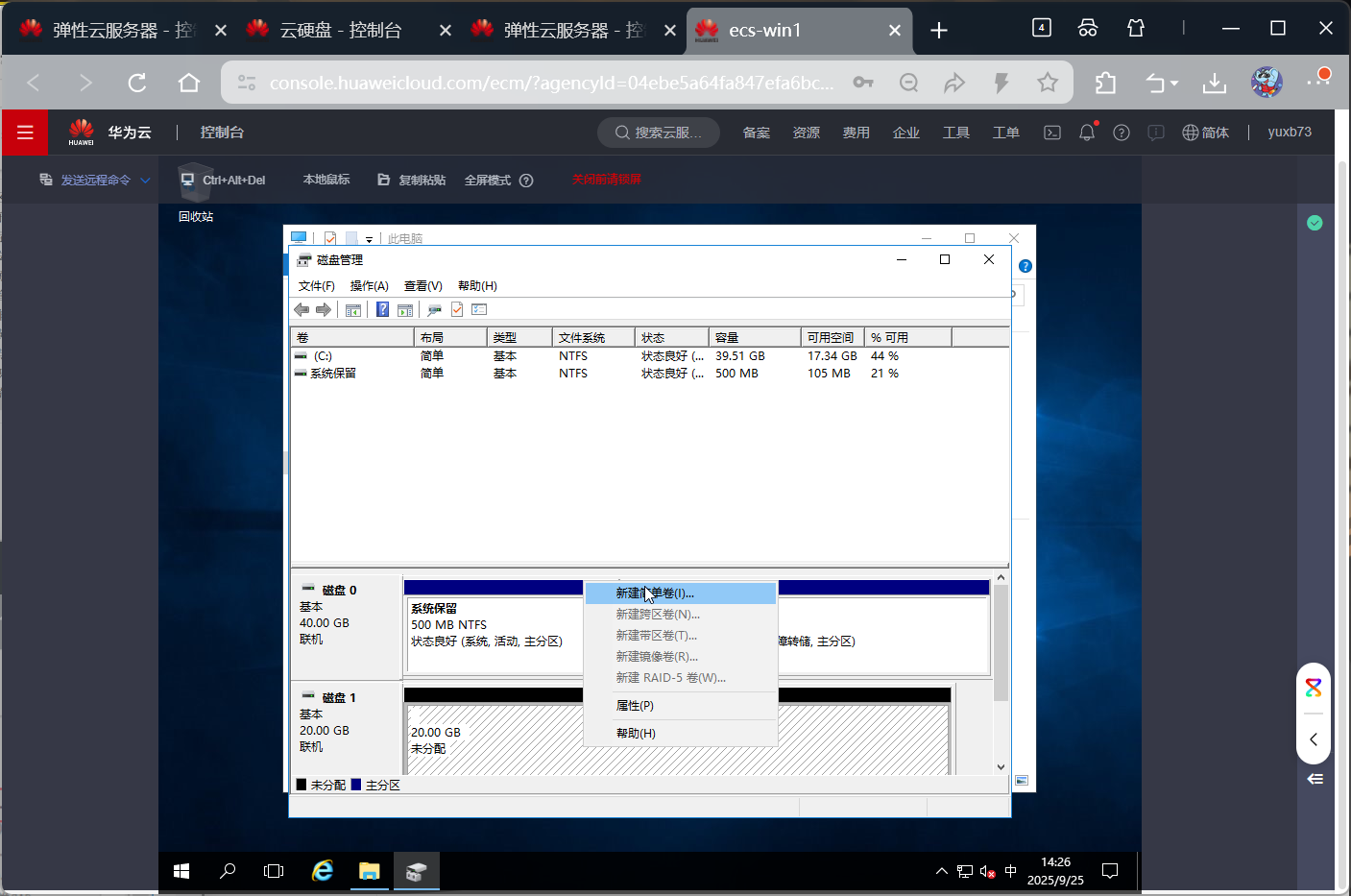Click the blue Help icon in Disk Management toolbar
The width and height of the screenshot is (1351, 896).
tap(383, 309)
